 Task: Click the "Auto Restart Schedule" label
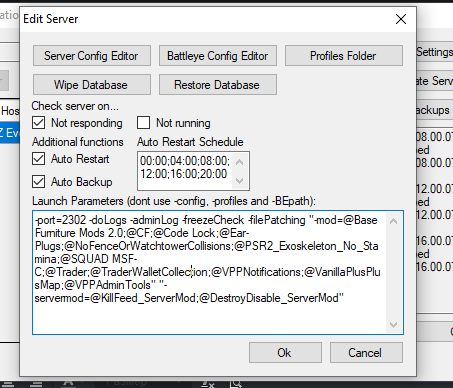190,142
